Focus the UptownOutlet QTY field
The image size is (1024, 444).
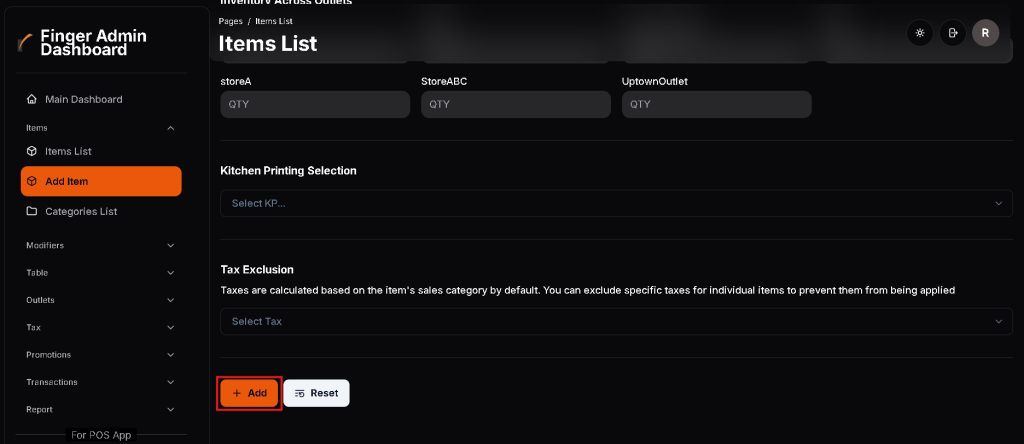(716, 104)
